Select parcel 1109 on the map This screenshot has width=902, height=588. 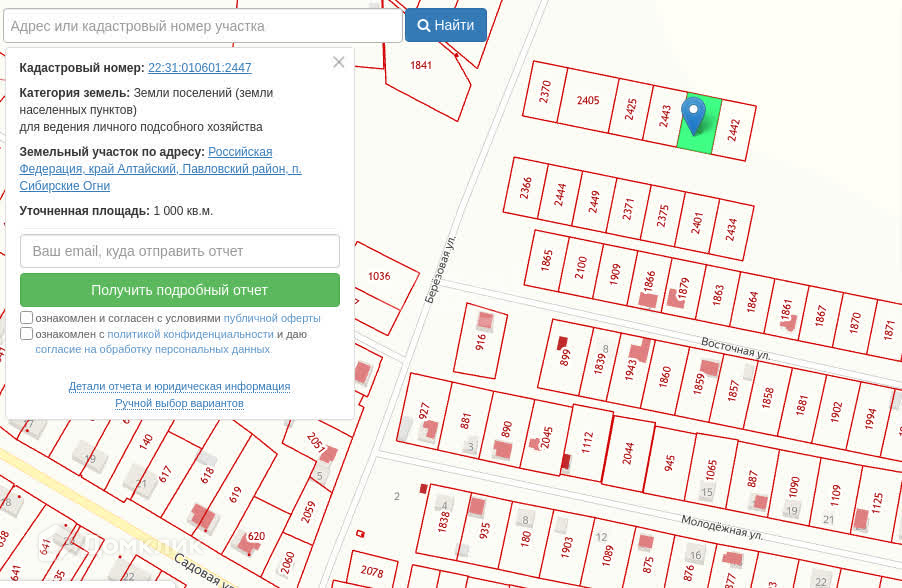tap(835, 495)
